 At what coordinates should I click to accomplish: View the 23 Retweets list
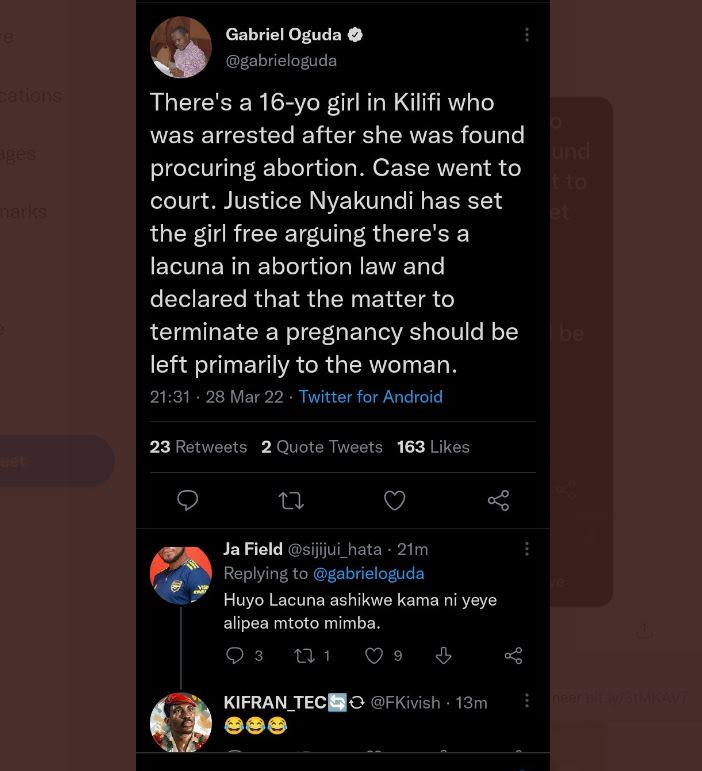click(198, 447)
